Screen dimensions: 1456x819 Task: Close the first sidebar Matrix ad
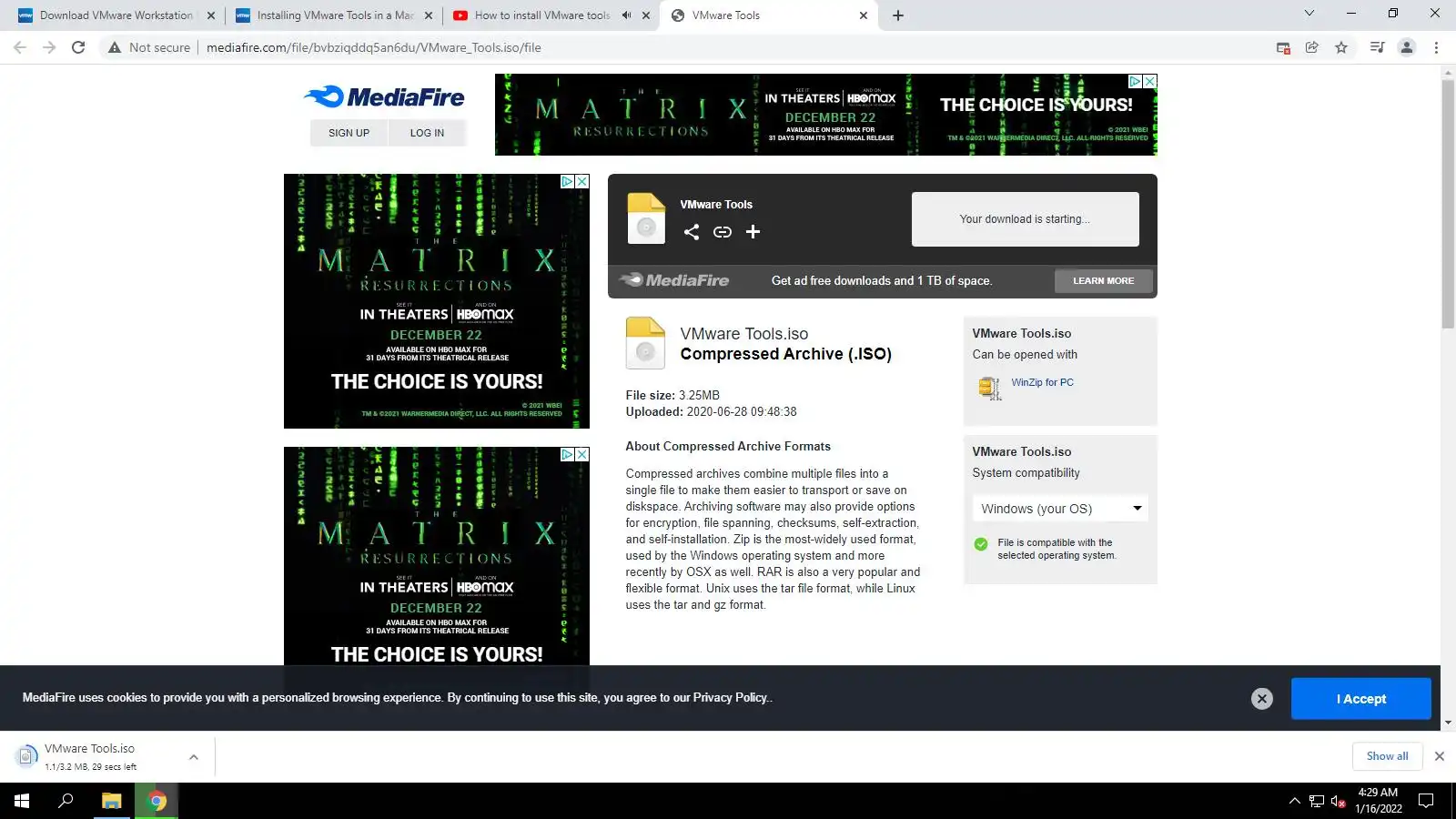pos(582,181)
